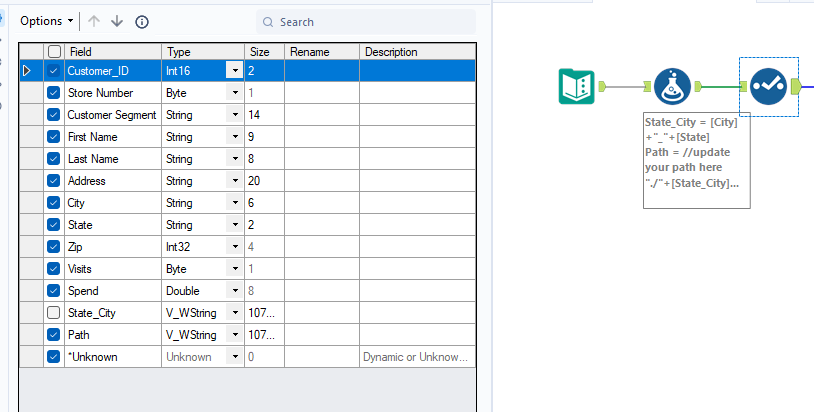The image size is (814, 412).
Task: Enable the State_City field checkbox
Action: pyautogui.click(x=54, y=313)
